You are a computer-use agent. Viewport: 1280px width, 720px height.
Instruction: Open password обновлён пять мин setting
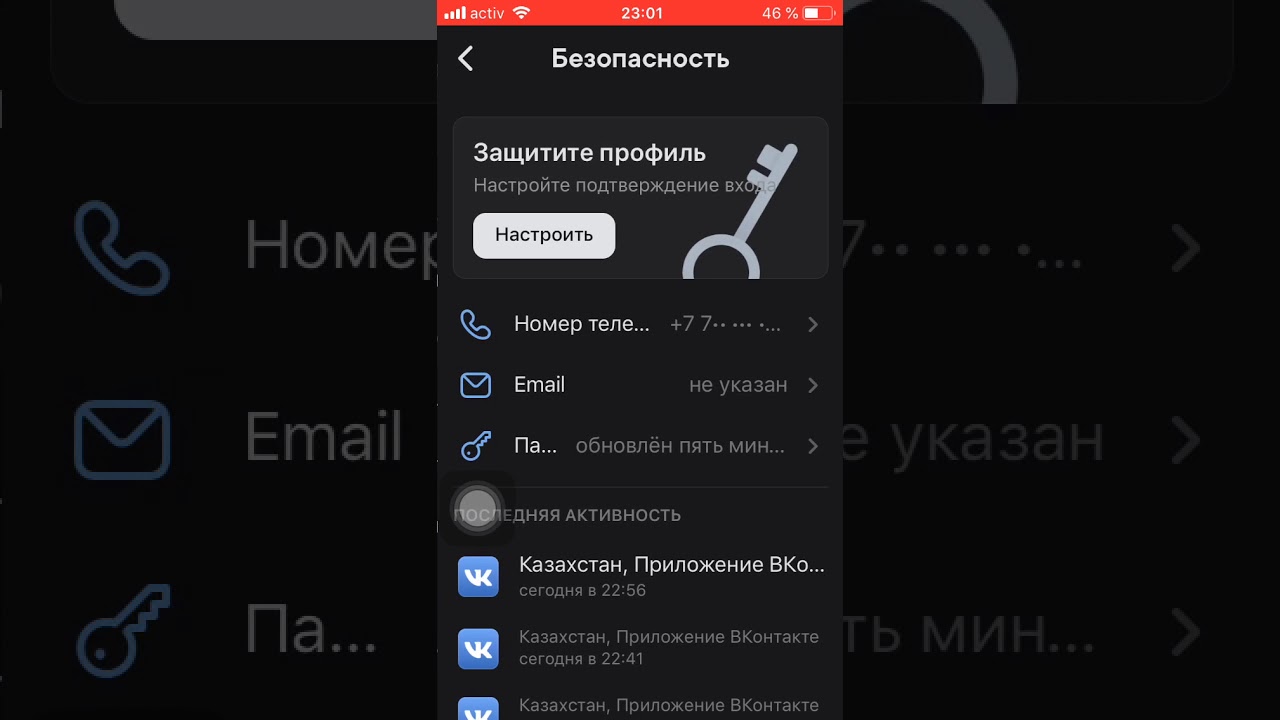(x=640, y=446)
